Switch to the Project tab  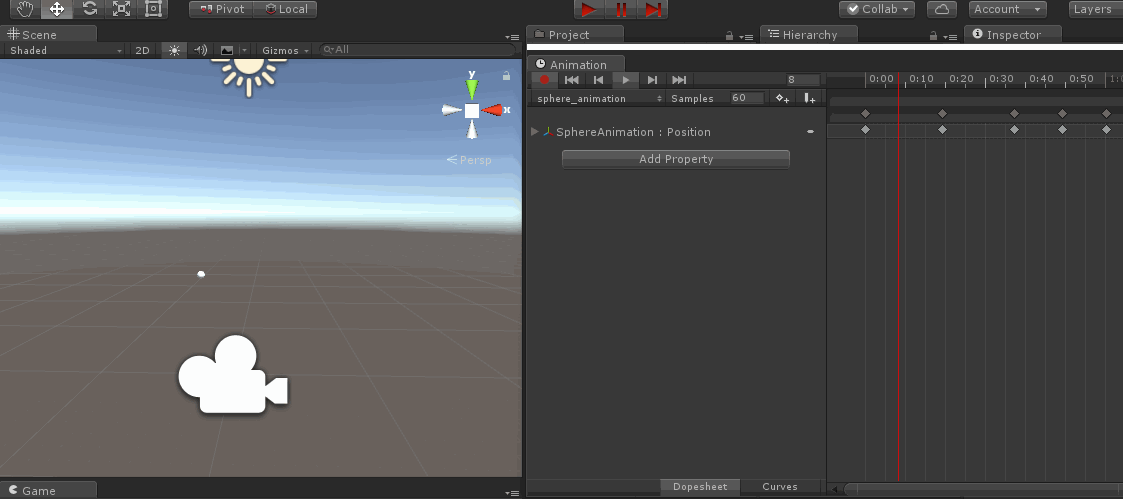pos(575,34)
